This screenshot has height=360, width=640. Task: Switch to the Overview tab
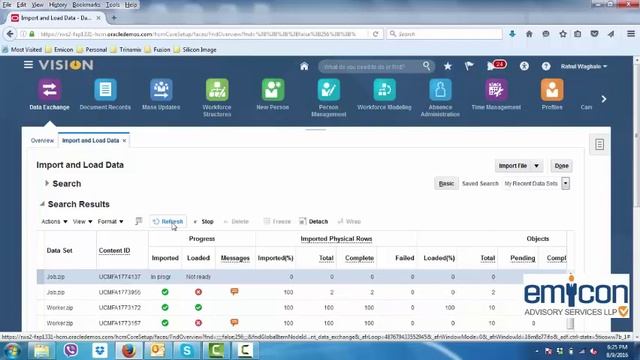[42, 140]
